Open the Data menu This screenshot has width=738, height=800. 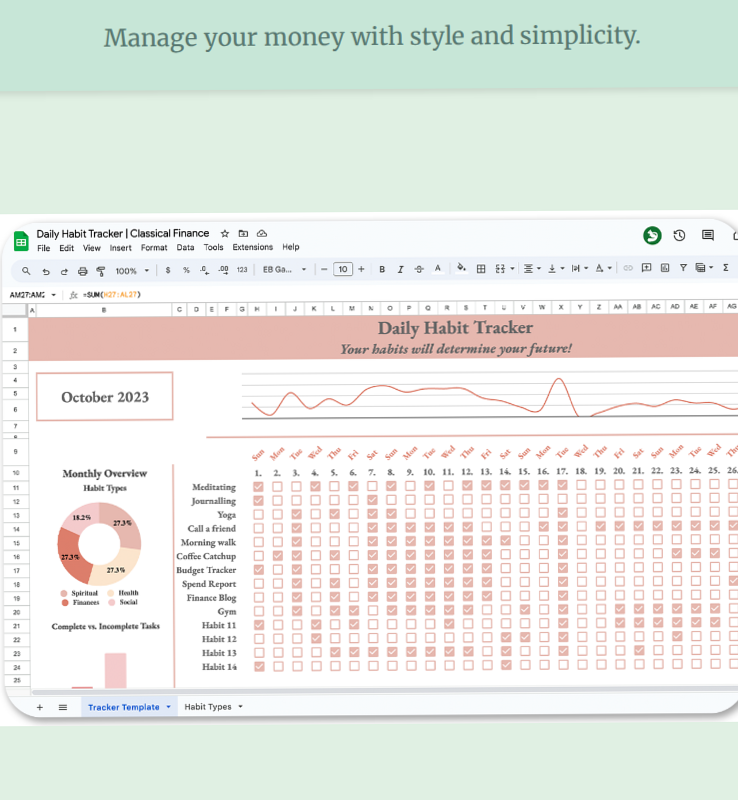(185, 247)
